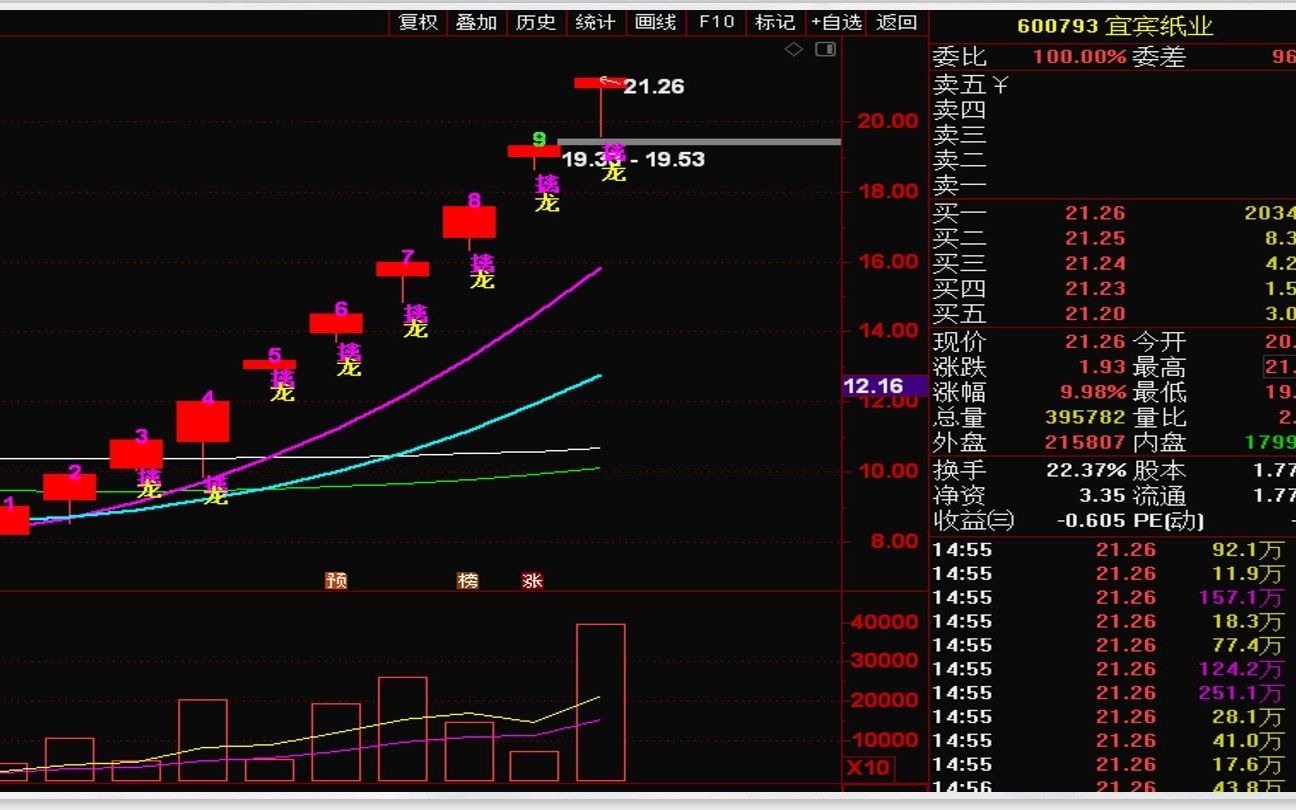This screenshot has width=1296, height=810.
Task: Select candle numbered 2
Action: tap(70, 487)
